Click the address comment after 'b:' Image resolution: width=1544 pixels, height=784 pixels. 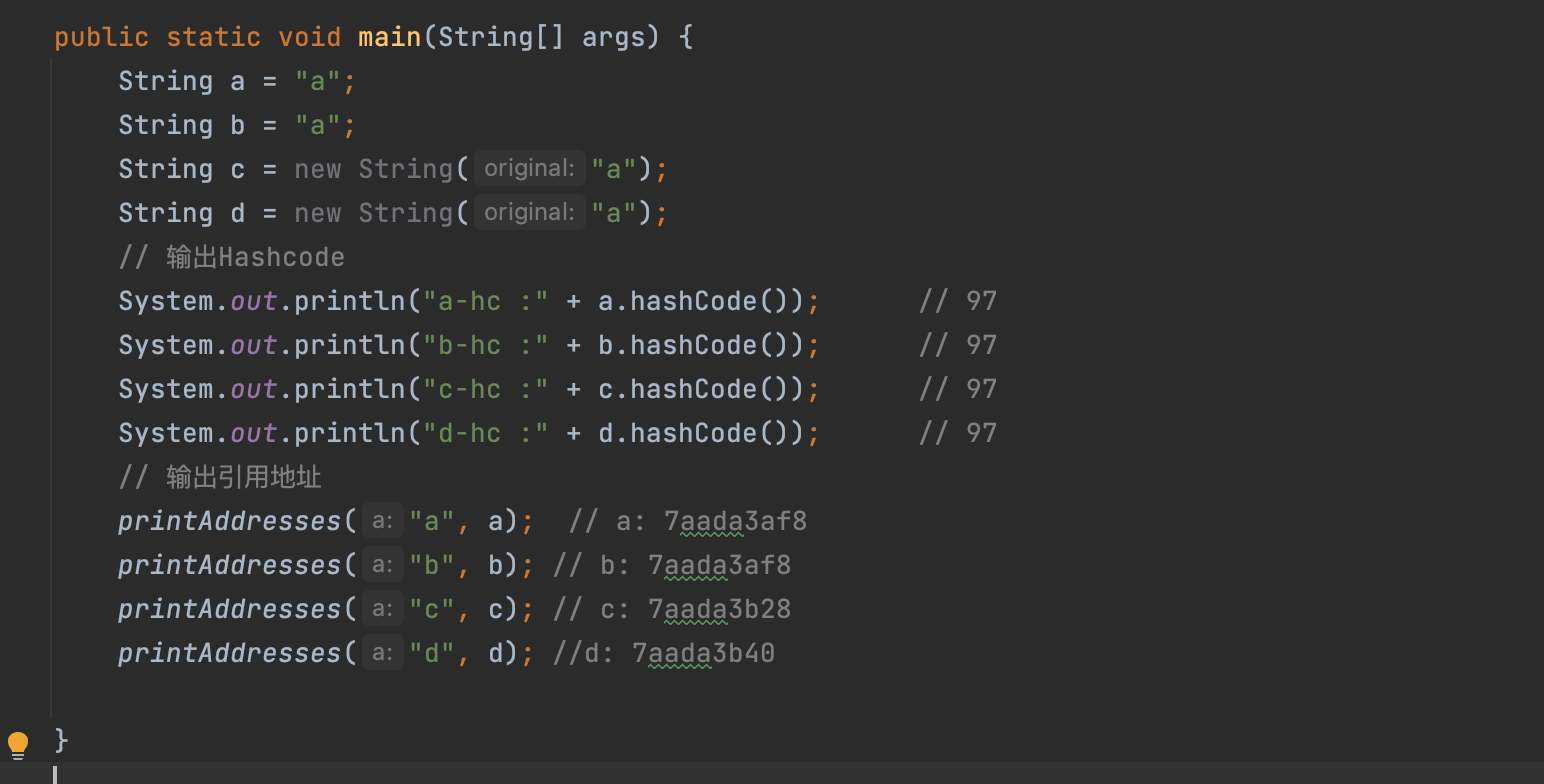point(719,565)
